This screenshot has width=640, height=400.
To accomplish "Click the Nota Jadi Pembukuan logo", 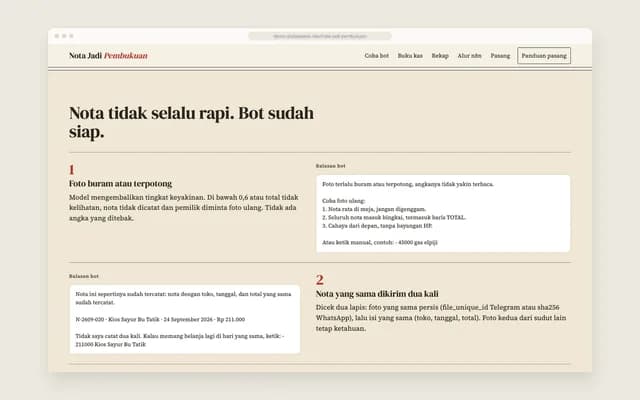I will (x=108, y=56).
